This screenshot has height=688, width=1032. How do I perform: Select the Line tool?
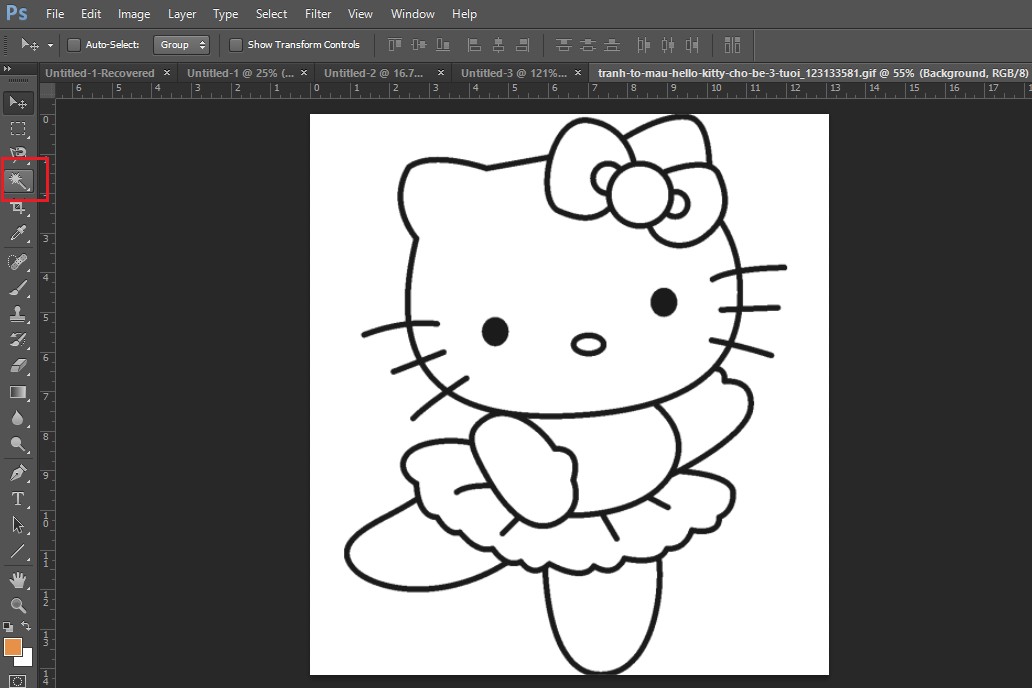click(18, 551)
